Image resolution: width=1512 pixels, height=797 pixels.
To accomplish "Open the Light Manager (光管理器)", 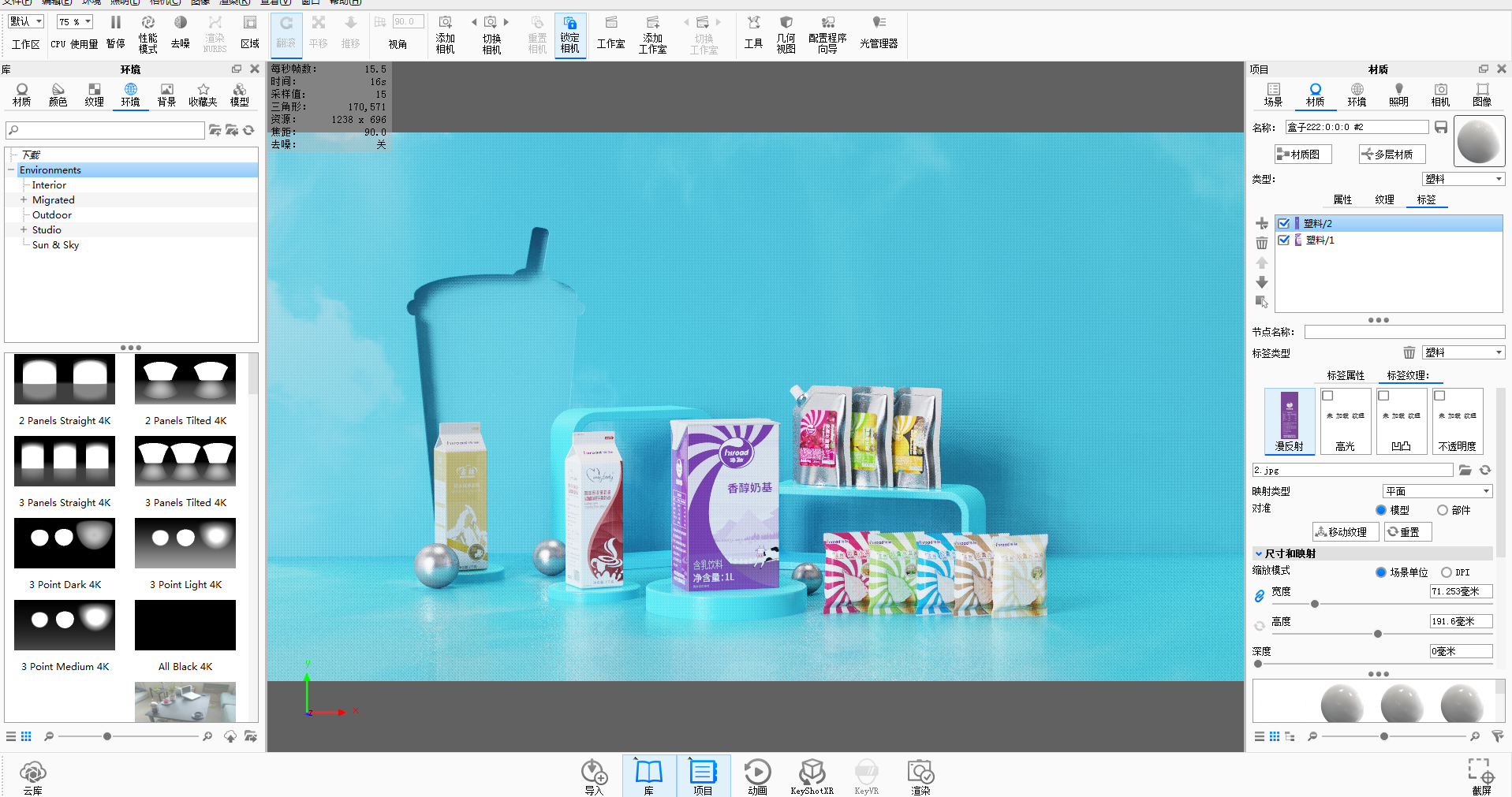I will [878, 33].
